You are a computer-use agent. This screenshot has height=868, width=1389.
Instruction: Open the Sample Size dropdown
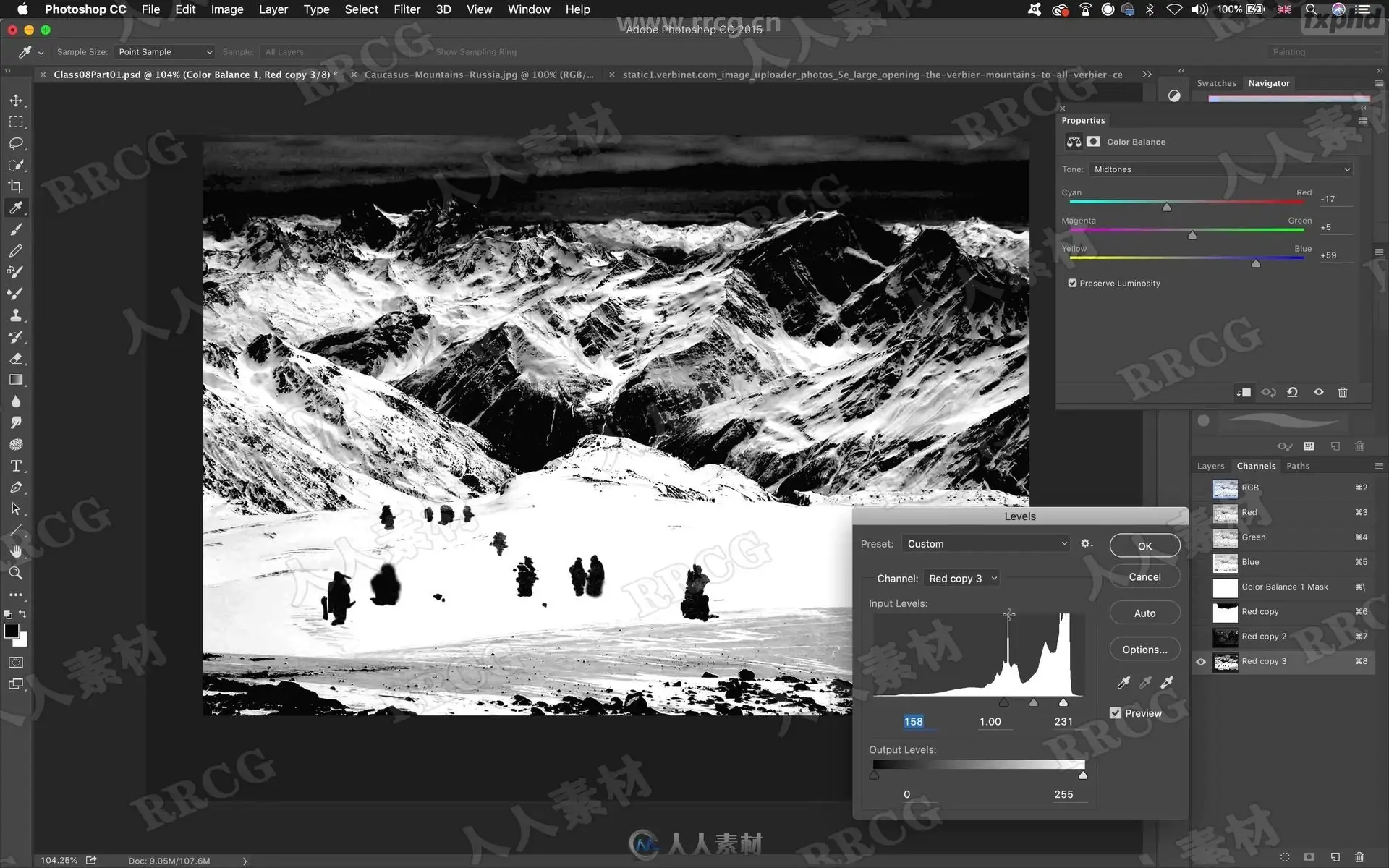pyautogui.click(x=165, y=52)
